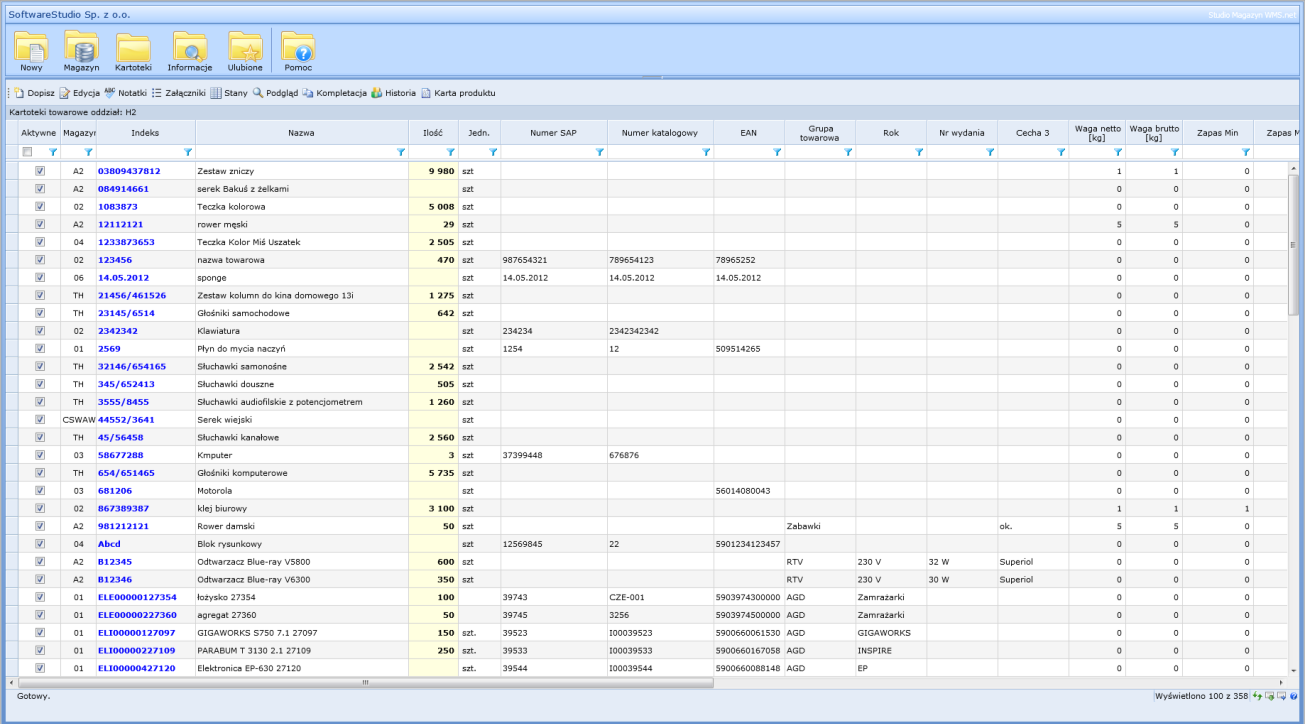The image size is (1305, 724).
Task: Toggle Aktywne checkbox for Klawiatura row
Action: [x=40, y=331]
